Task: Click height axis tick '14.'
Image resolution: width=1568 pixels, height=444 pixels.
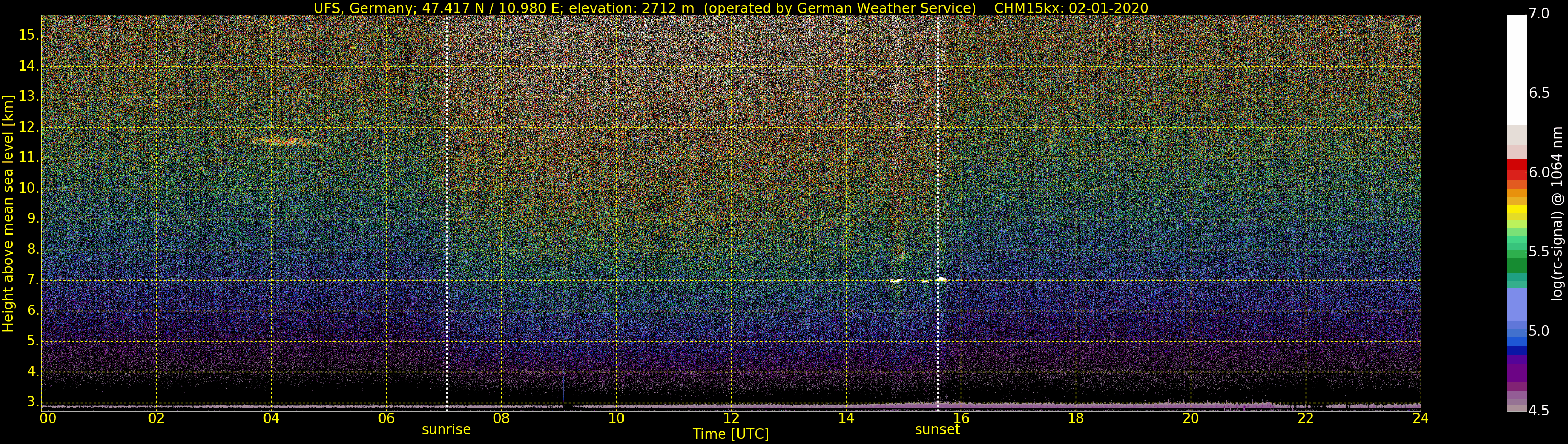Action: point(29,66)
